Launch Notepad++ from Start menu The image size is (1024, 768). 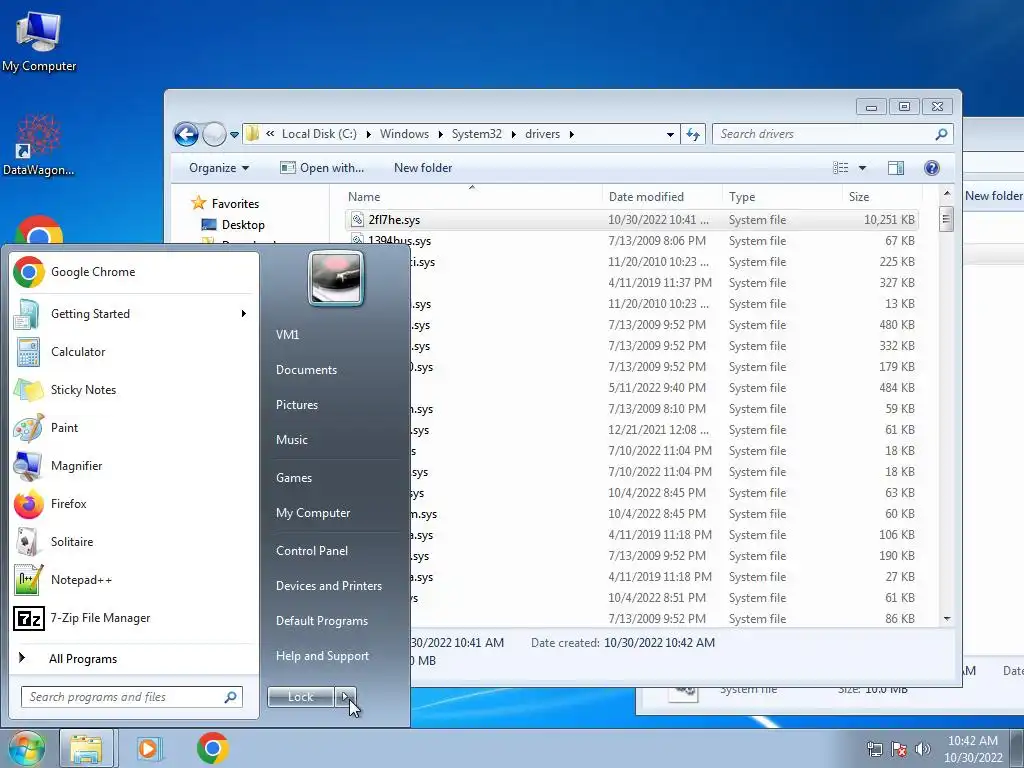(133, 580)
